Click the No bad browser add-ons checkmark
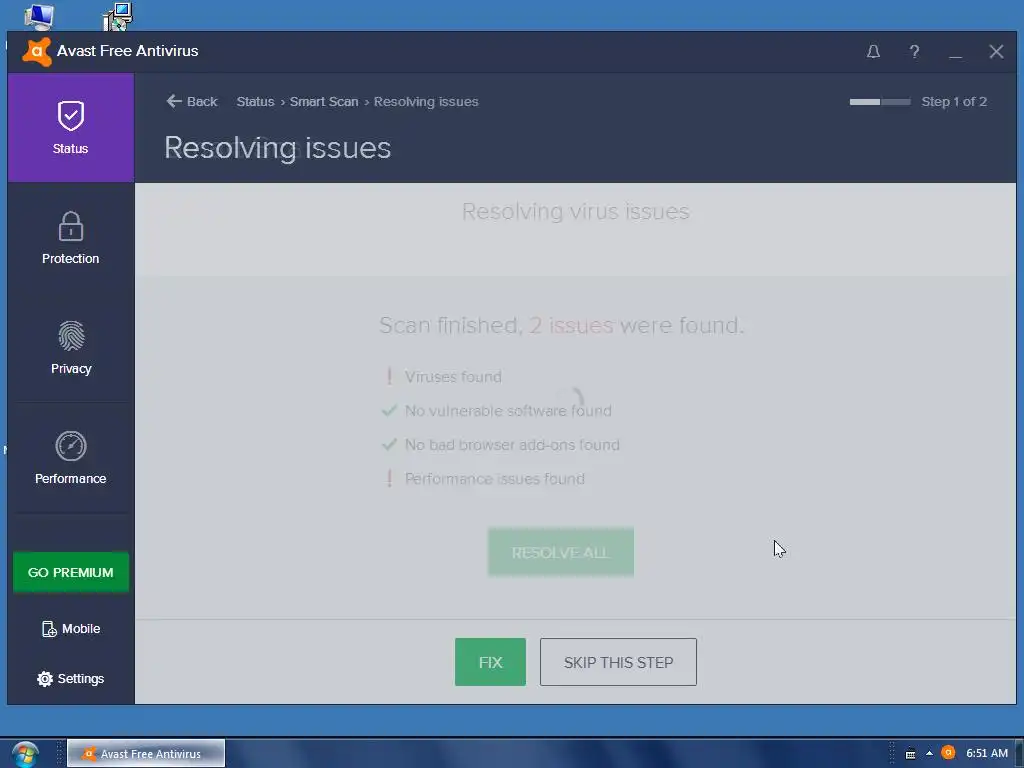The height and width of the screenshot is (768, 1024). [389, 444]
